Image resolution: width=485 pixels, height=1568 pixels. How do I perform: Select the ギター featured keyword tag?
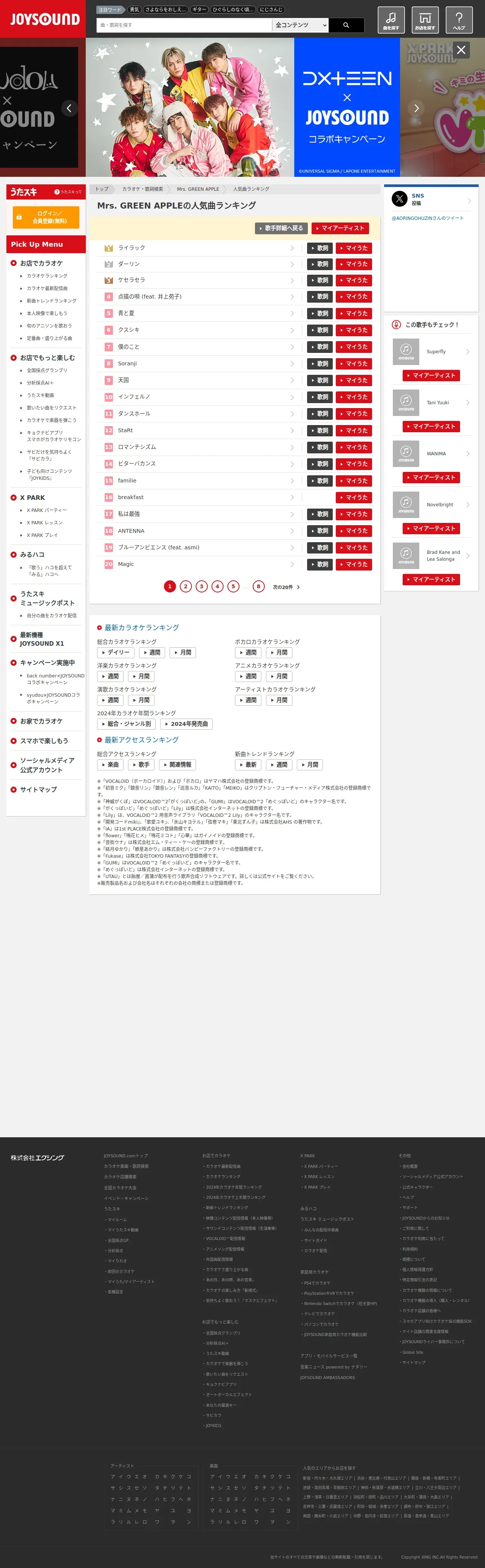coord(199,10)
